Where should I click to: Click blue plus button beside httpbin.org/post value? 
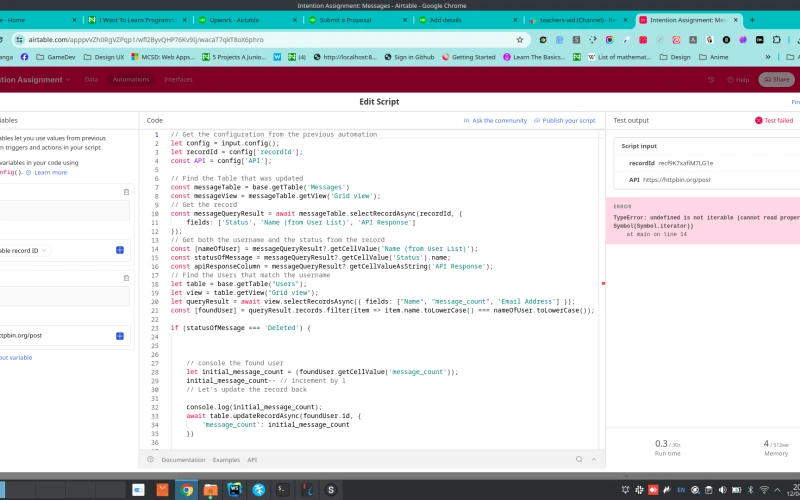point(120,336)
